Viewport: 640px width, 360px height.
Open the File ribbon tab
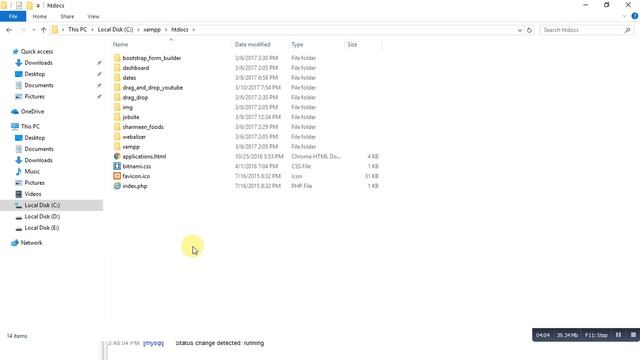pyautogui.click(x=13, y=16)
